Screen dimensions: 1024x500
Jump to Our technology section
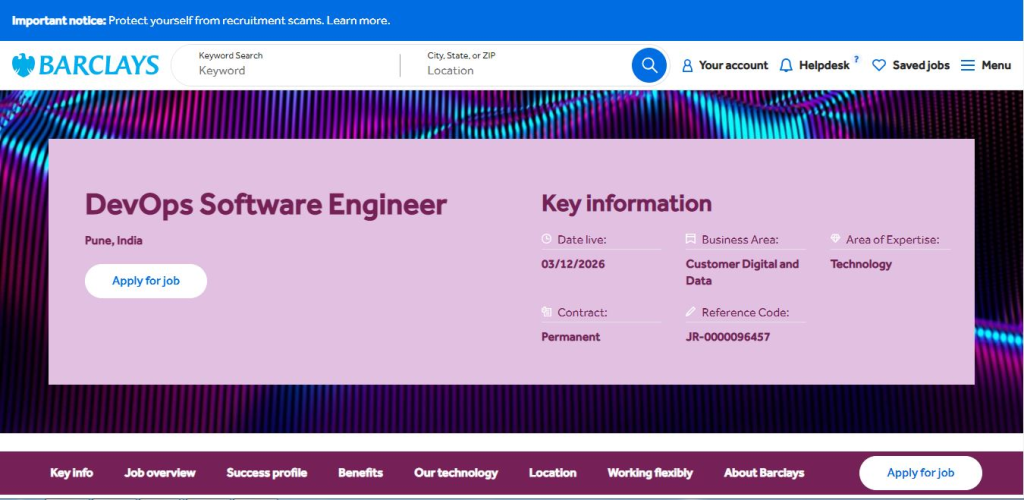coord(456,473)
